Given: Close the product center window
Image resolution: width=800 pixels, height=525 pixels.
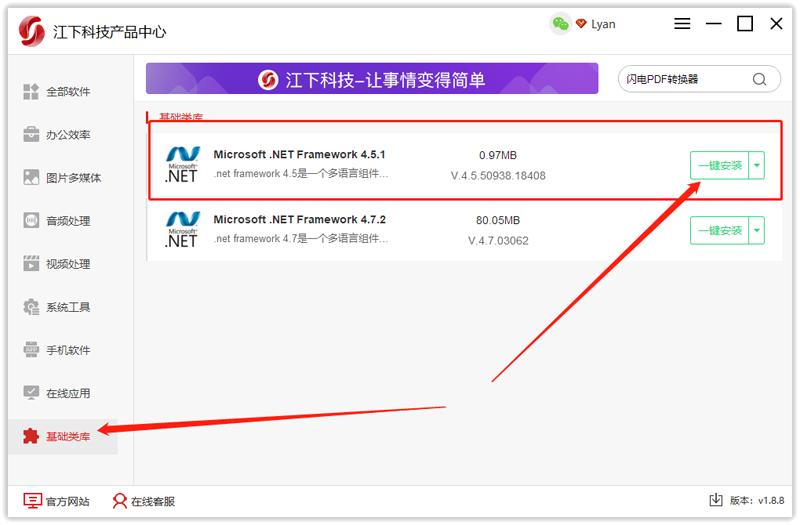Looking at the screenshot, I should coord(776,23).
